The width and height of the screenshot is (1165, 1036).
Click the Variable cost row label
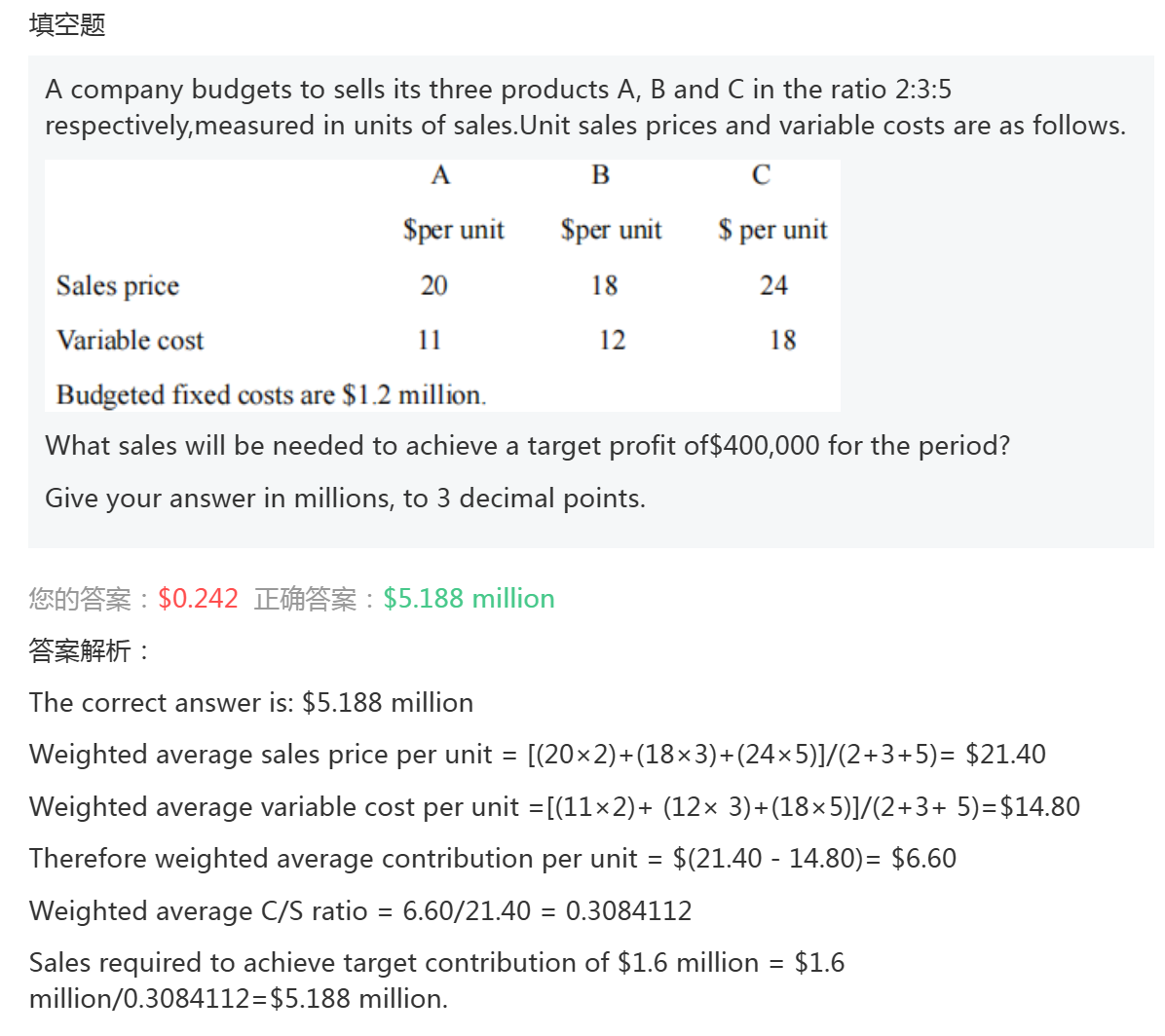pos(131,340)
